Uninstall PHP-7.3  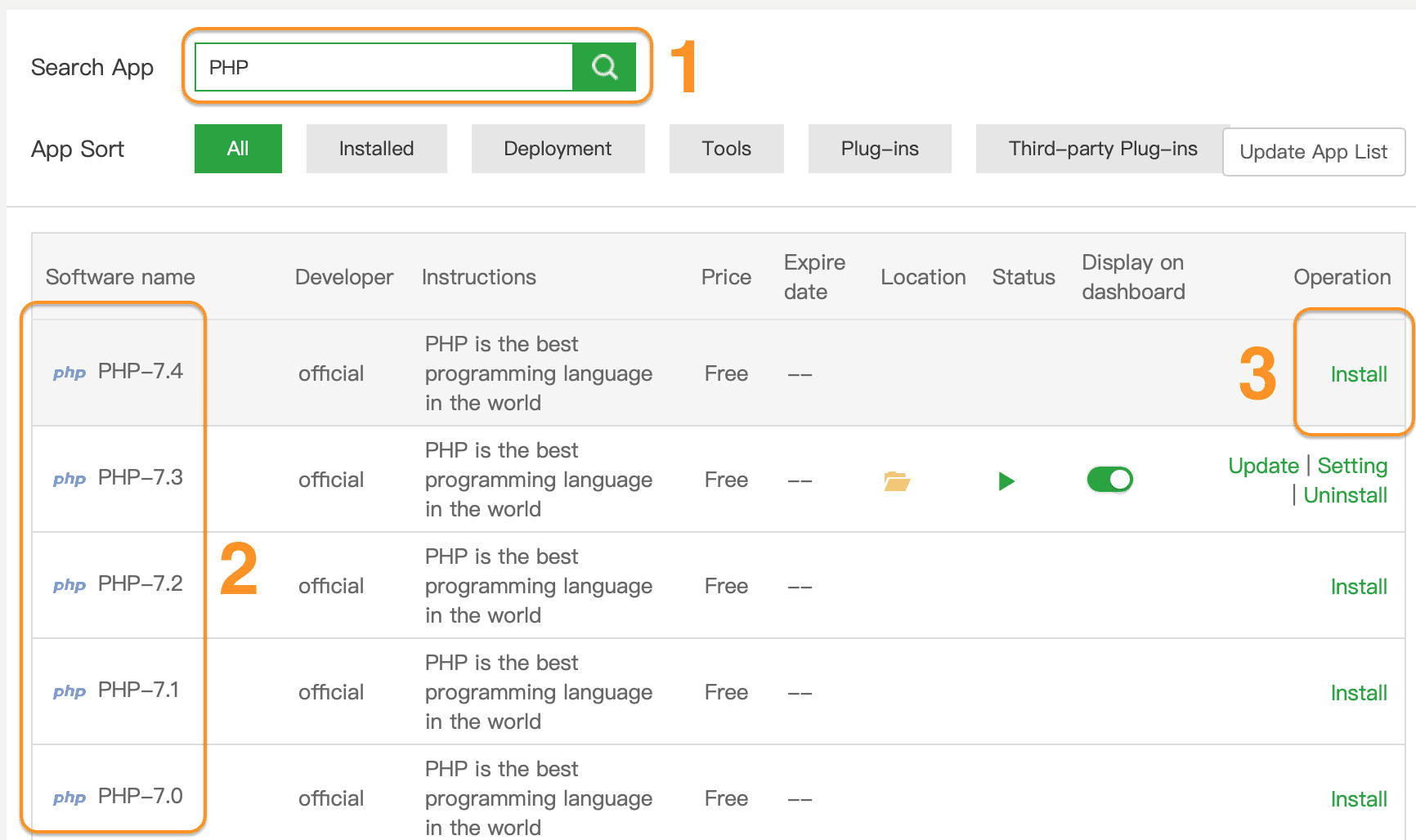1346,494
